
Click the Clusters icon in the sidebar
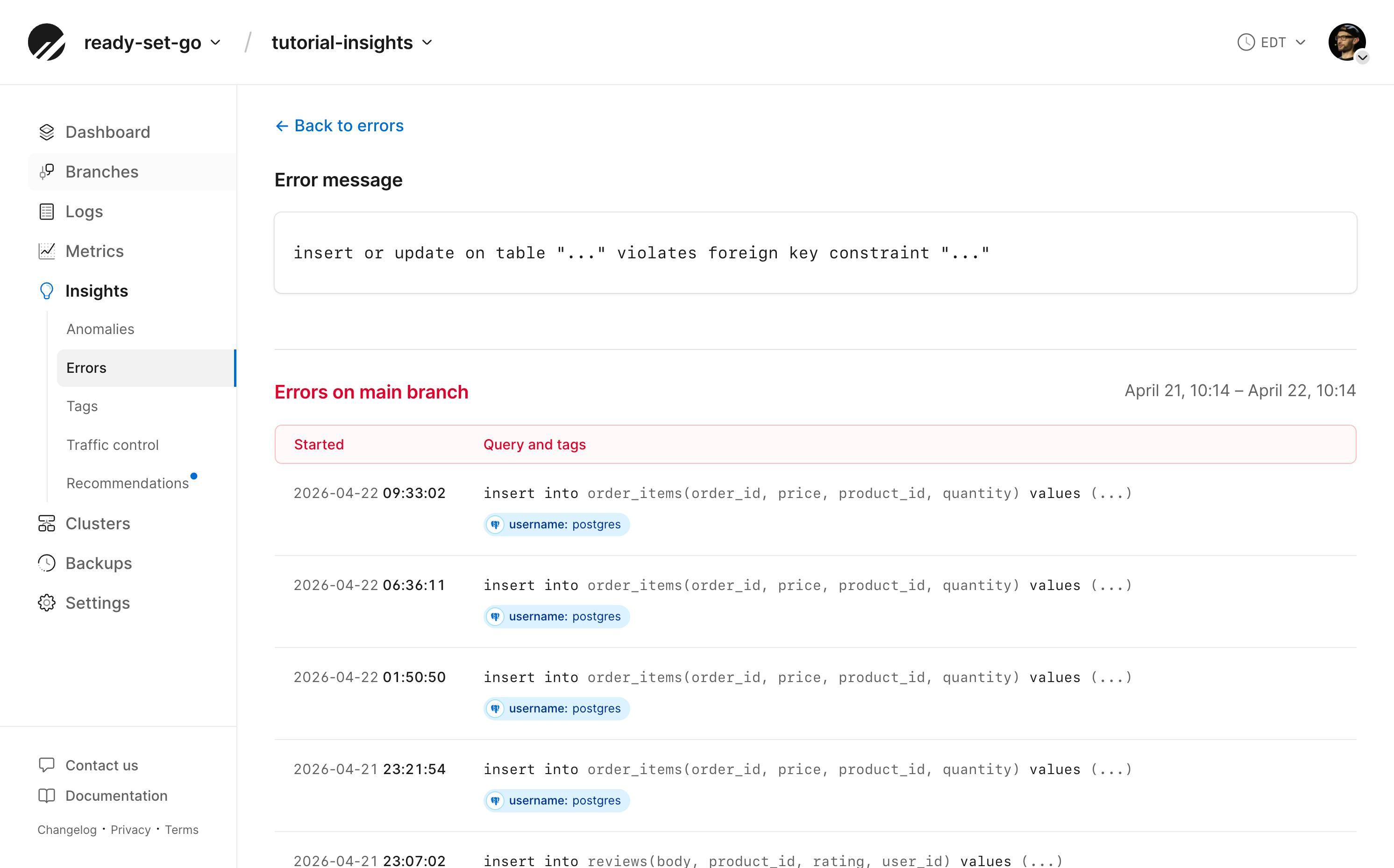pos(47,524)
